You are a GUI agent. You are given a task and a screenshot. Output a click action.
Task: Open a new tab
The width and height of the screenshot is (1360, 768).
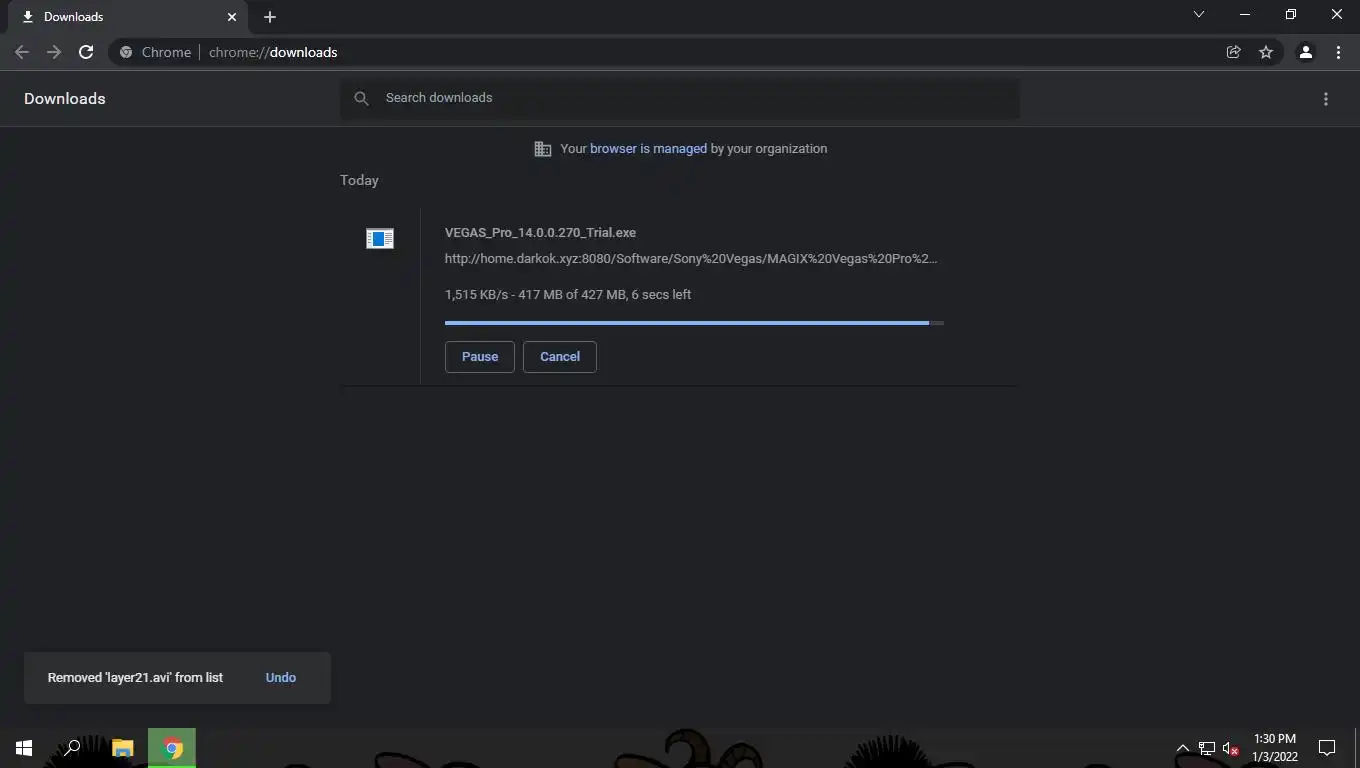[x=270, y=17]
